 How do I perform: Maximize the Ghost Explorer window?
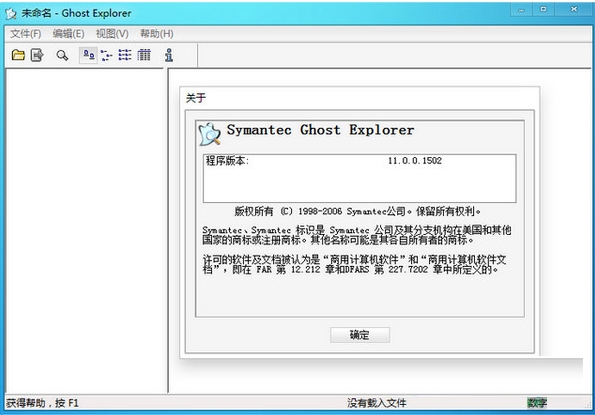click(543, 9)
